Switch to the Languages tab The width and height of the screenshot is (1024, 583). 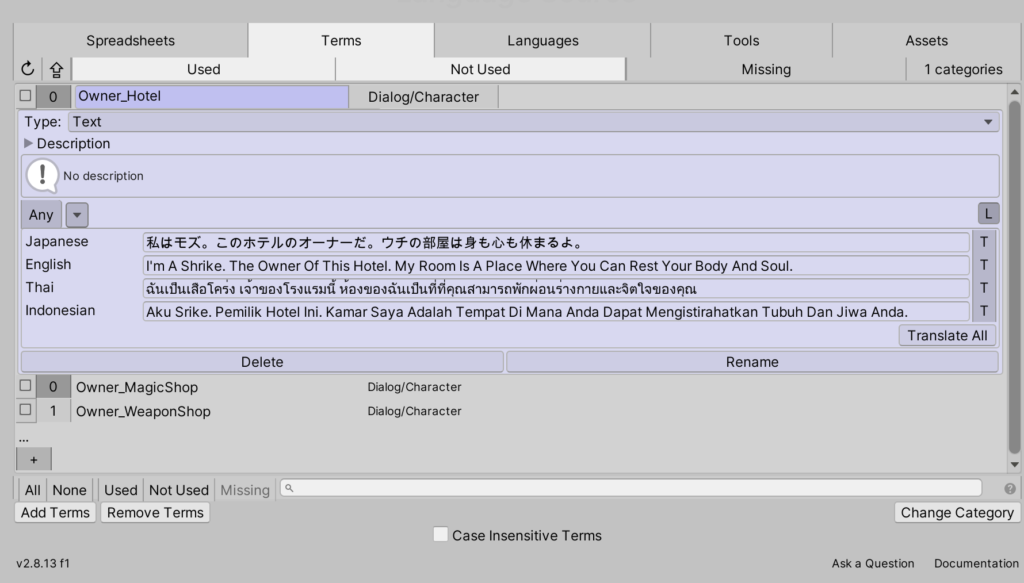[x=542, y=41]
